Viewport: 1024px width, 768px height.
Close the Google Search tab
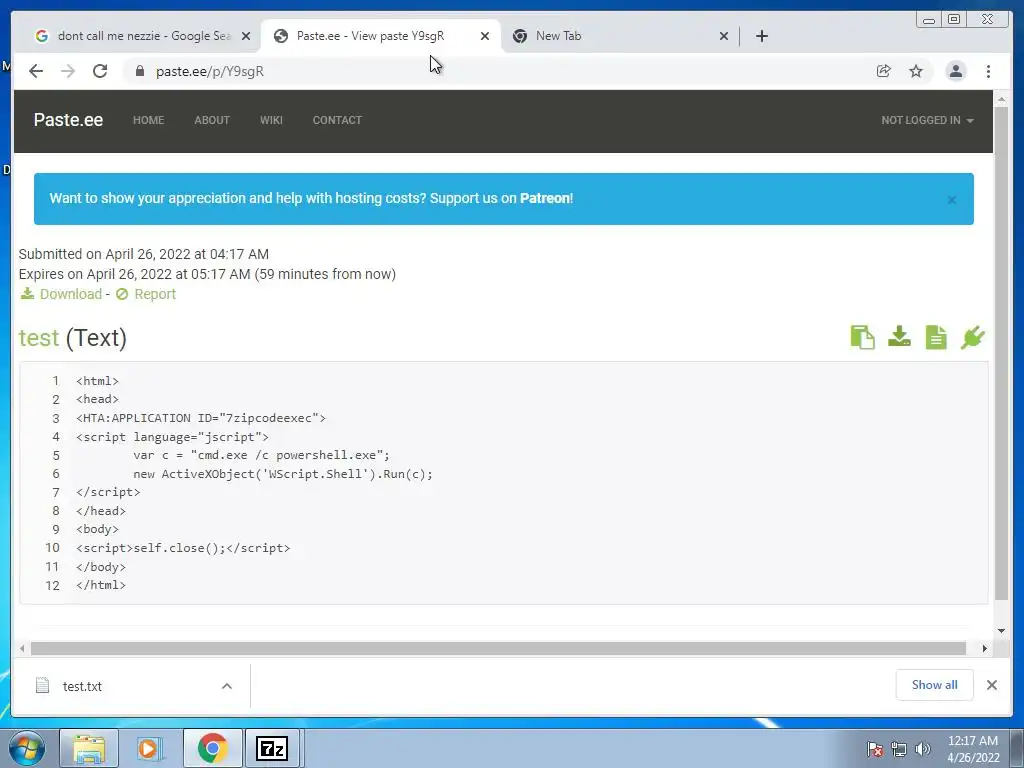click(x=246, y=36)
